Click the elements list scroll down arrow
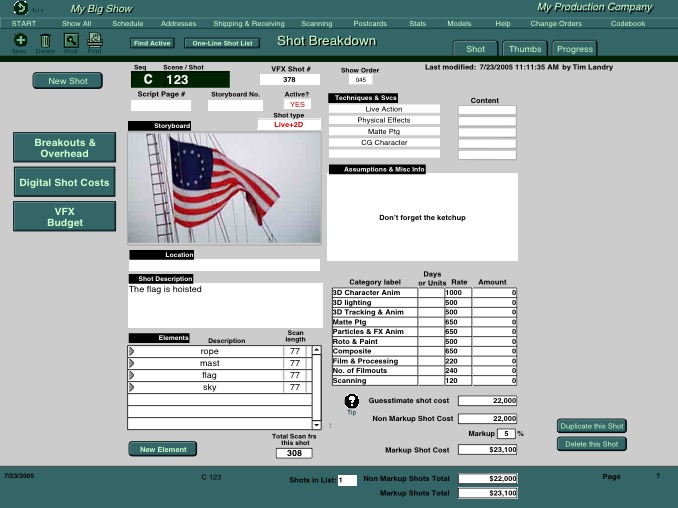 click(317, 424)
